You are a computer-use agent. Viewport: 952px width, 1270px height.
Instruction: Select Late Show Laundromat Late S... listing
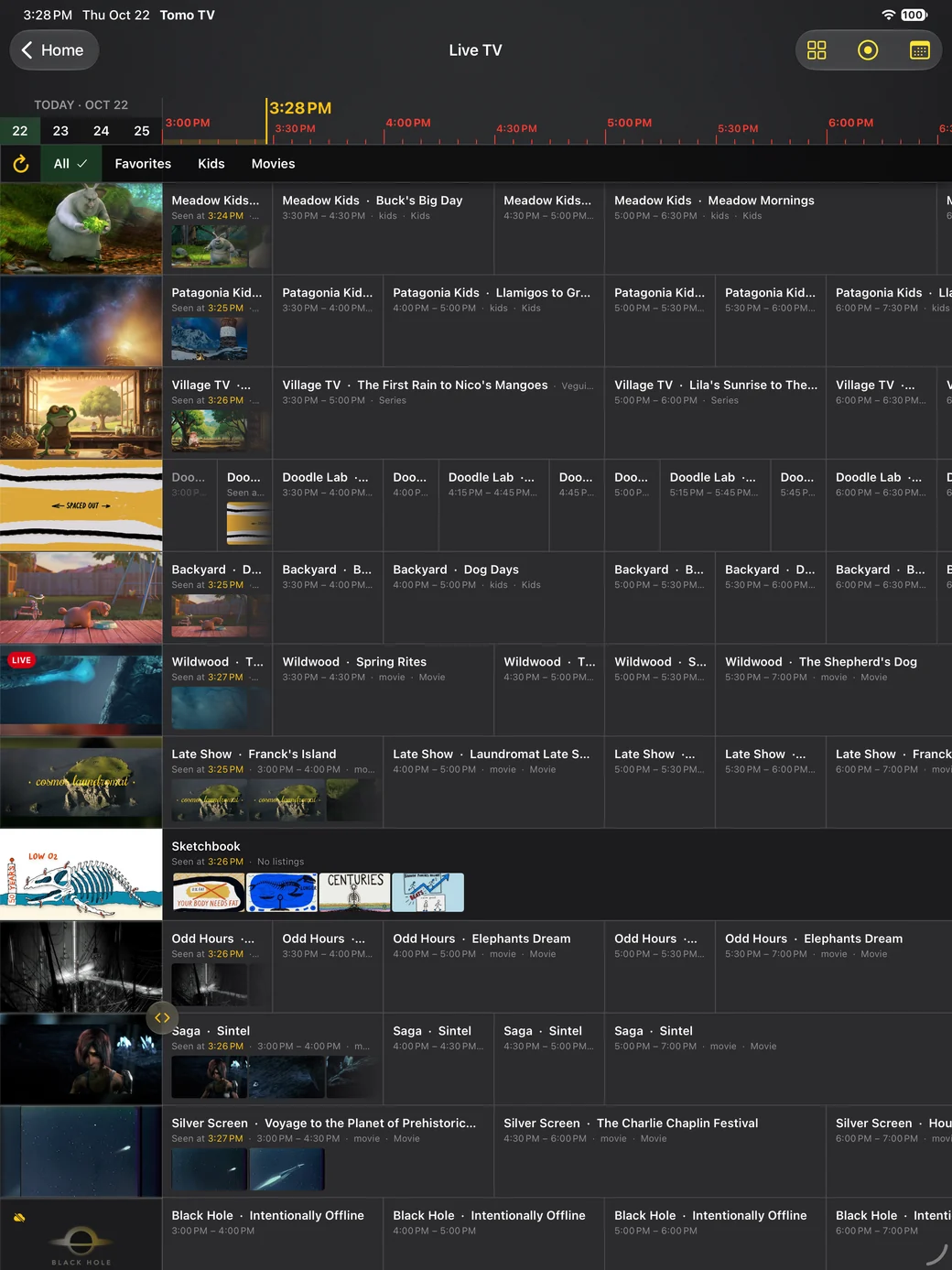(493, 783)
